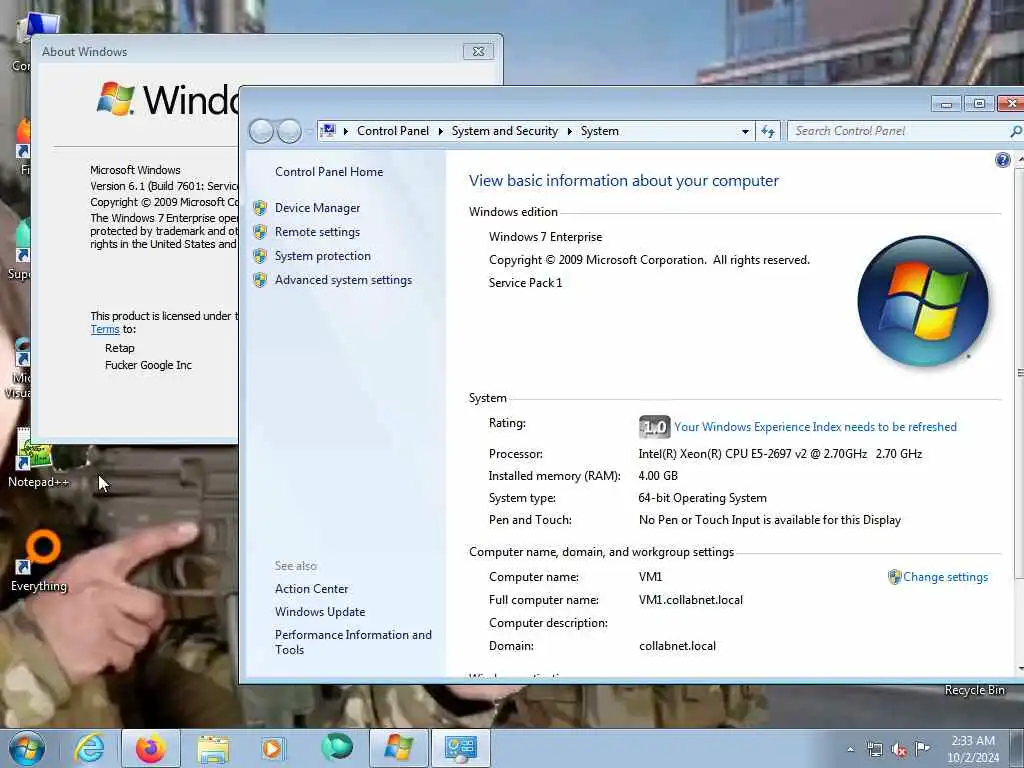Show hidden tray icons arrow
Screen dimensions: 1024x768
tap(850, 750)
